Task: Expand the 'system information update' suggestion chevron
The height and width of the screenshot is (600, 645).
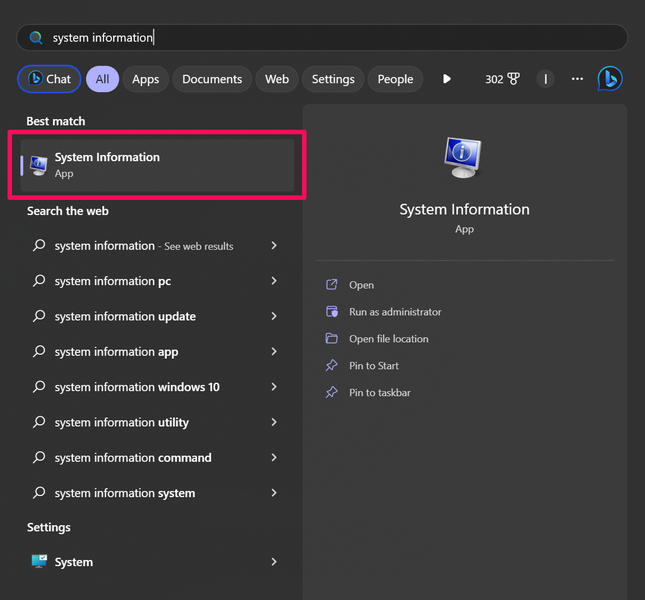Action: tap(274, 316)
